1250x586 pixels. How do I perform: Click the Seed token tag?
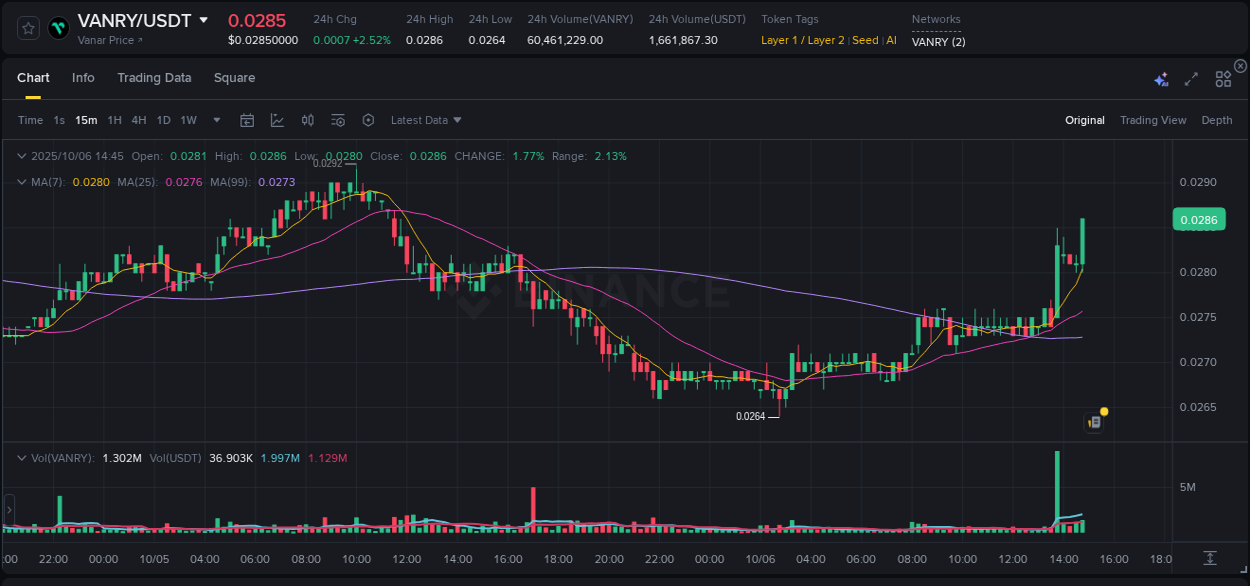click(864, 41)
